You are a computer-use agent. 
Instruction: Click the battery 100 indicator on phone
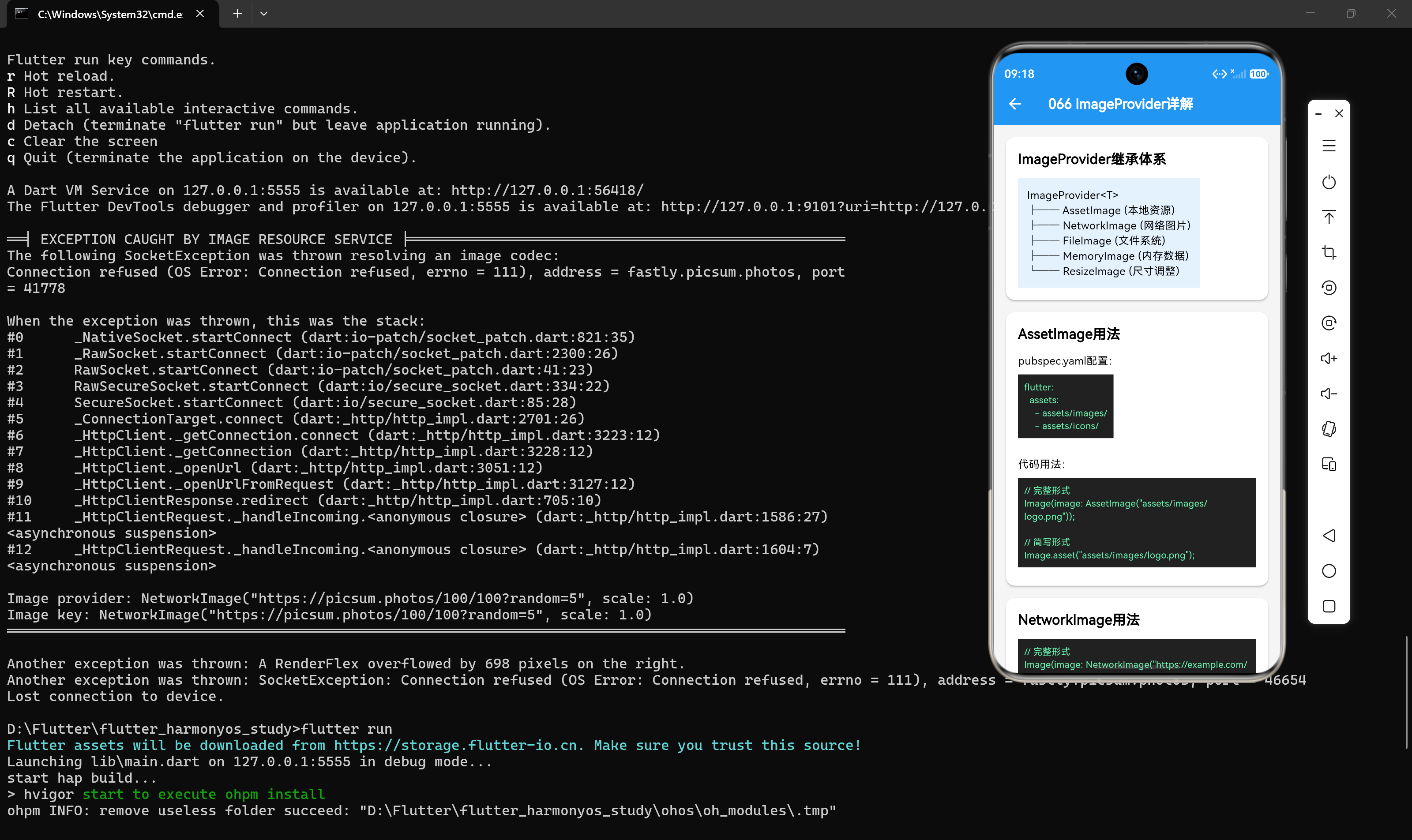[x=1258, y=74]
